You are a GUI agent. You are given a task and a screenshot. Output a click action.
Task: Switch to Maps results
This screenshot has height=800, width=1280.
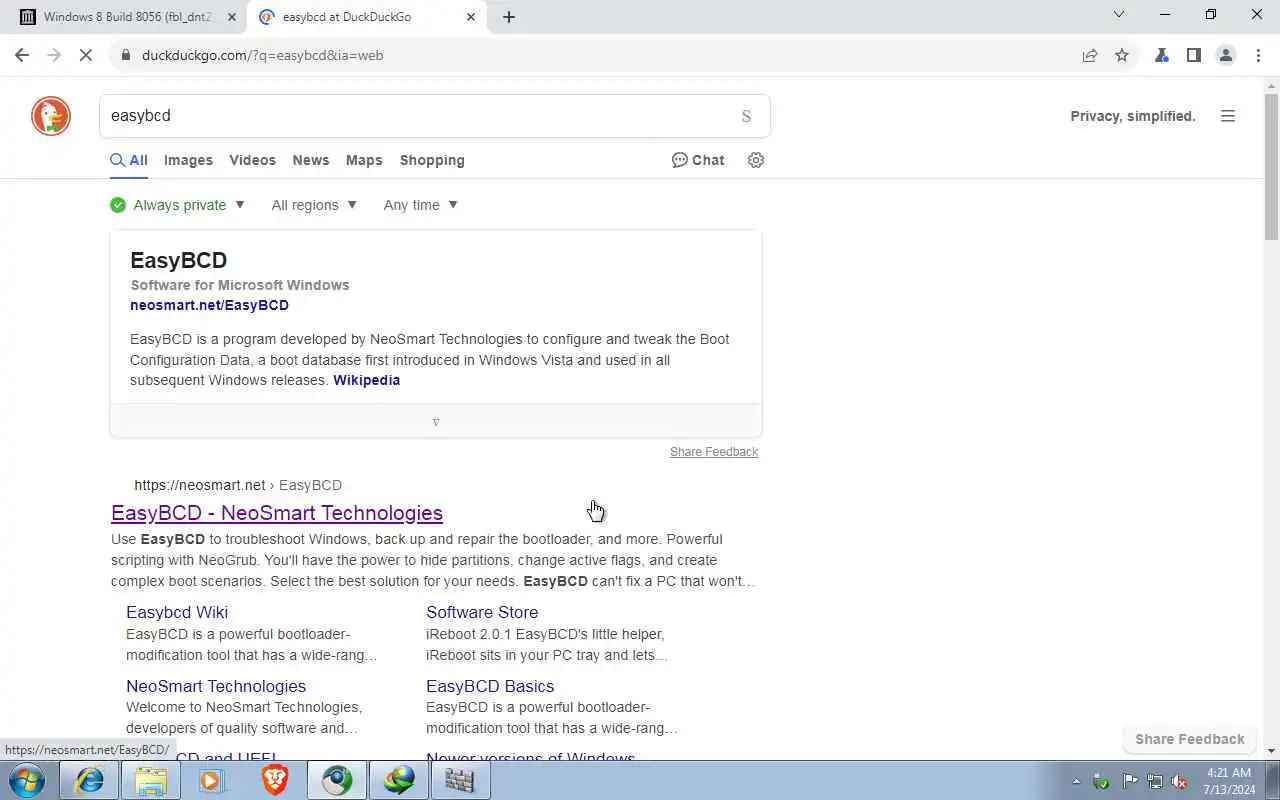(x=364, y=160)
